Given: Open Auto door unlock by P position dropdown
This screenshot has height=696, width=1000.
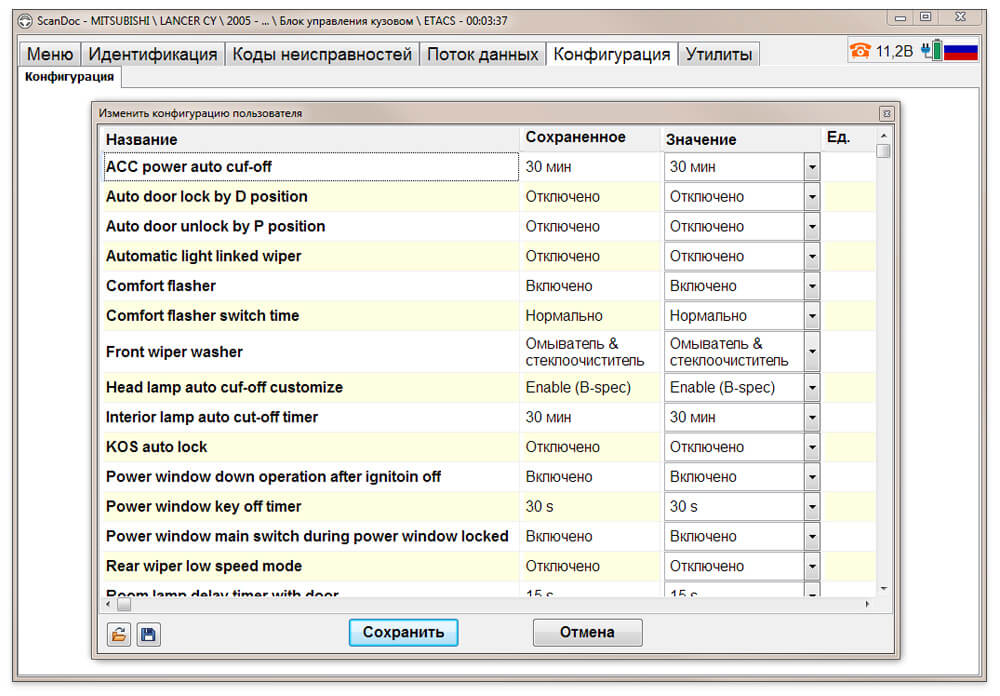Looking at the screenshot, I should pos(812,226).
